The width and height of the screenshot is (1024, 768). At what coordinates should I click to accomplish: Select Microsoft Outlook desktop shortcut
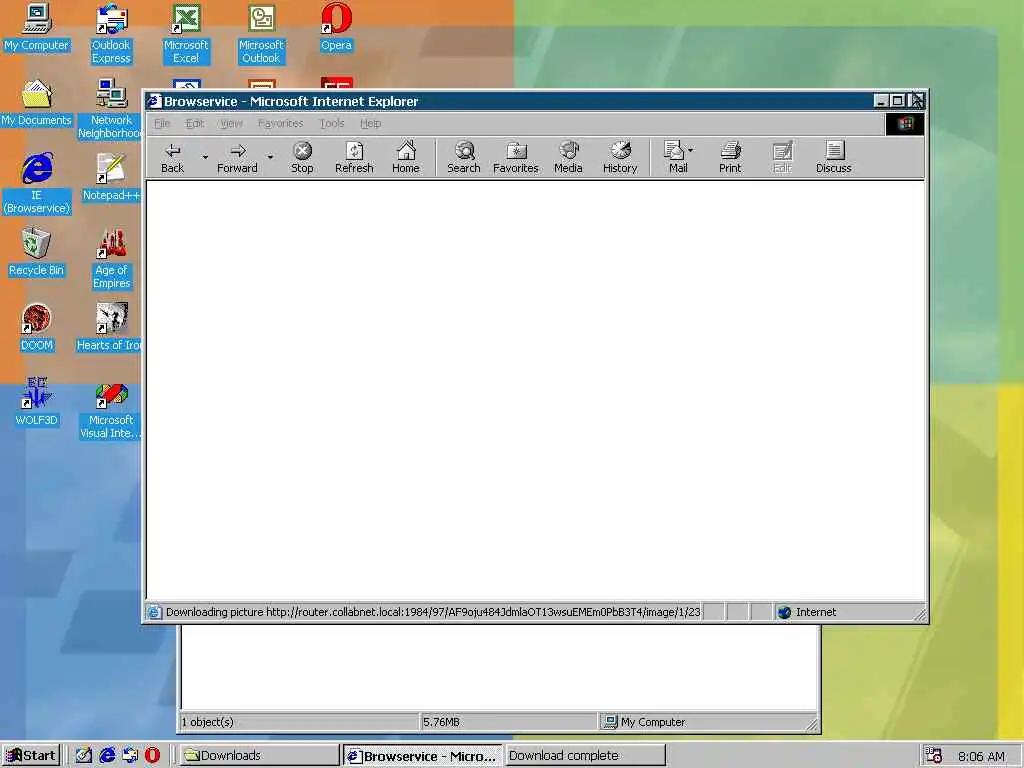tap(261, 34)
